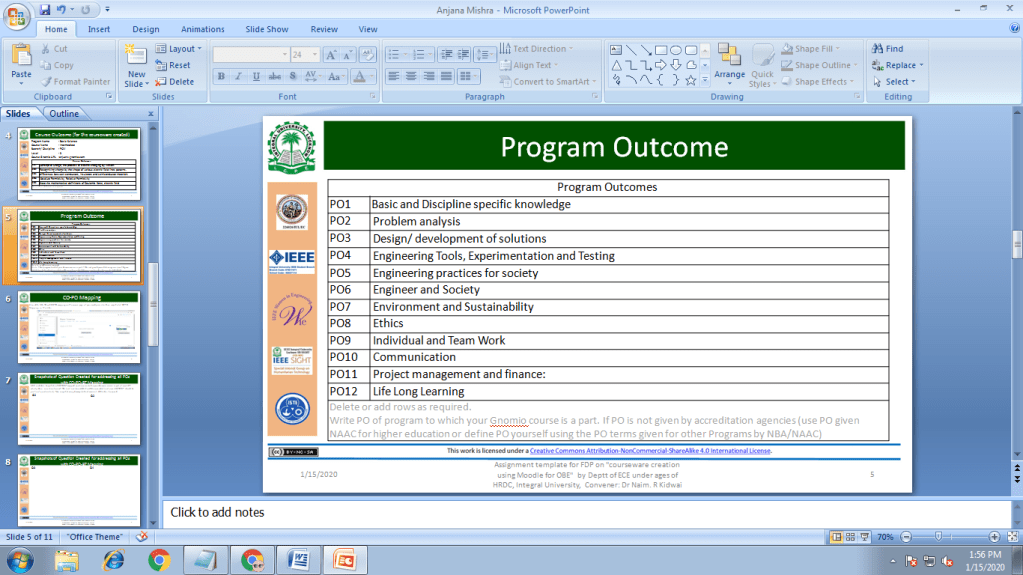Click Convert to SmartArt button
The image size is (1023, 575).
tap(548, 82)
